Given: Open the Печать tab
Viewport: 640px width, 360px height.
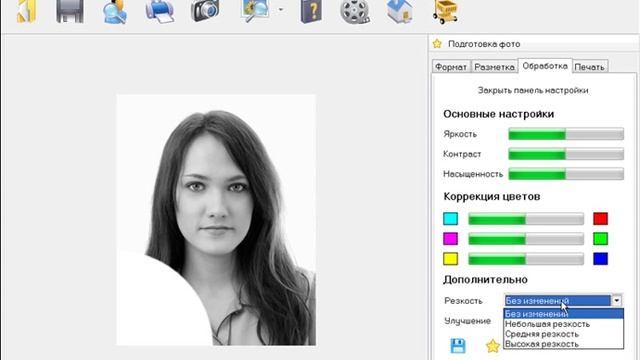Looking at the screenshot, I should coord(589,67).
